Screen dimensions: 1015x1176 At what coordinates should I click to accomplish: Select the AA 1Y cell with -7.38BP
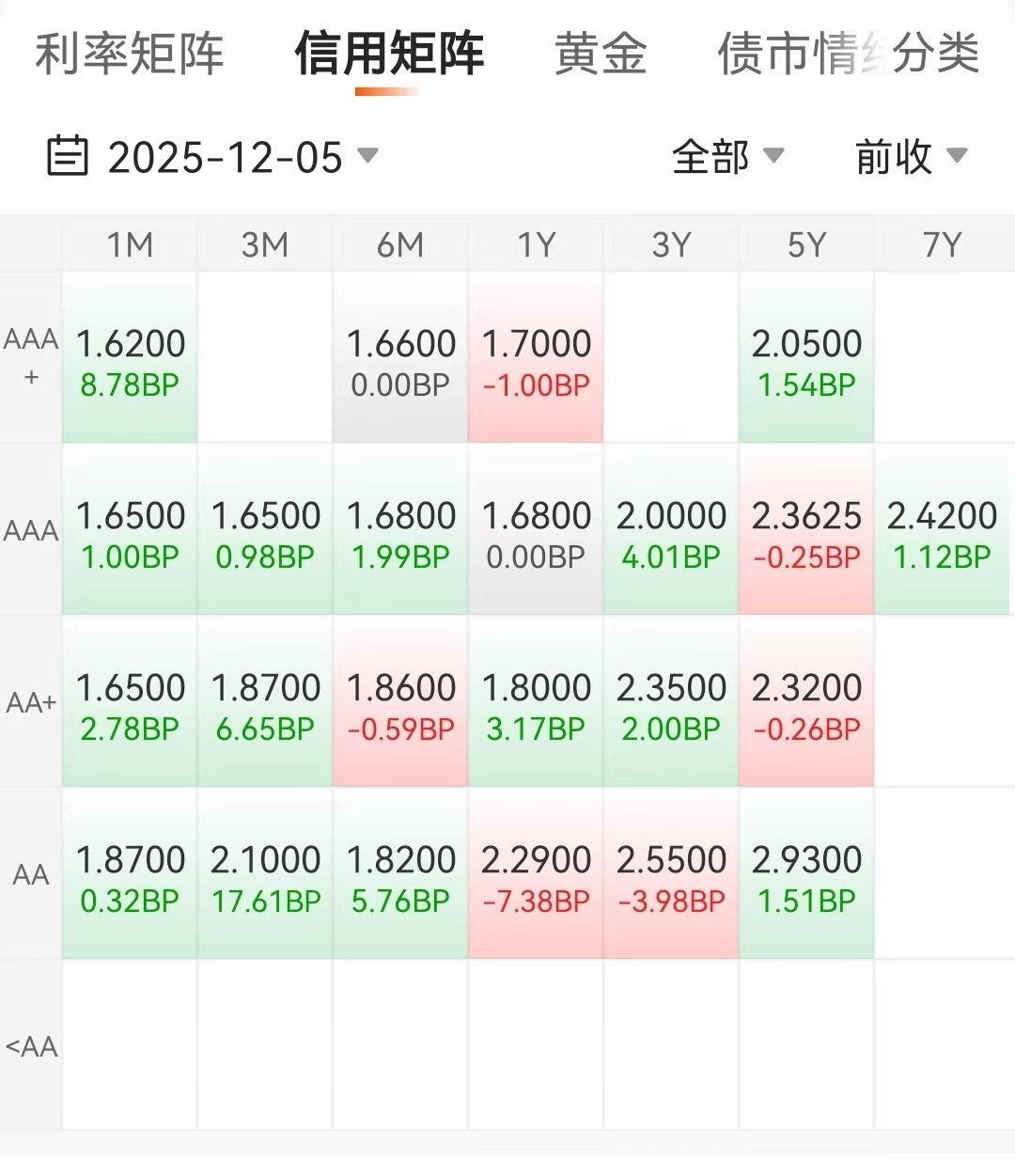pyautogui.click(x=536, y=875)
